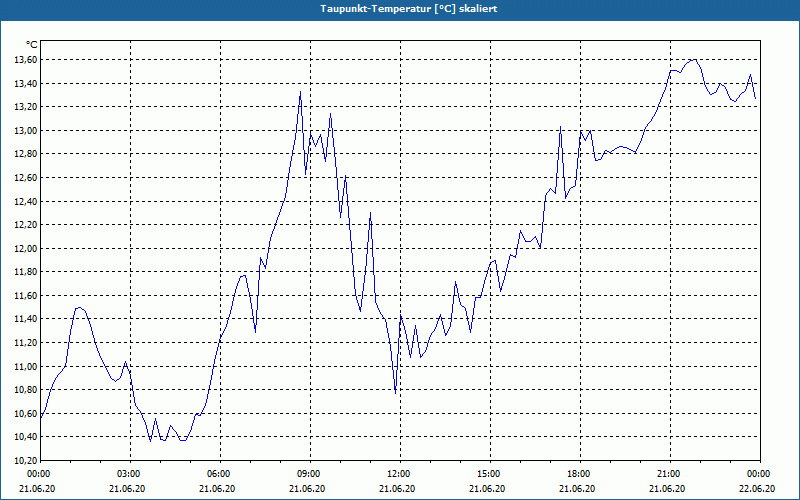The image size is (800, 500).
Task: Click the 11,40 y-axis label
Action: (x=26, y=319)
